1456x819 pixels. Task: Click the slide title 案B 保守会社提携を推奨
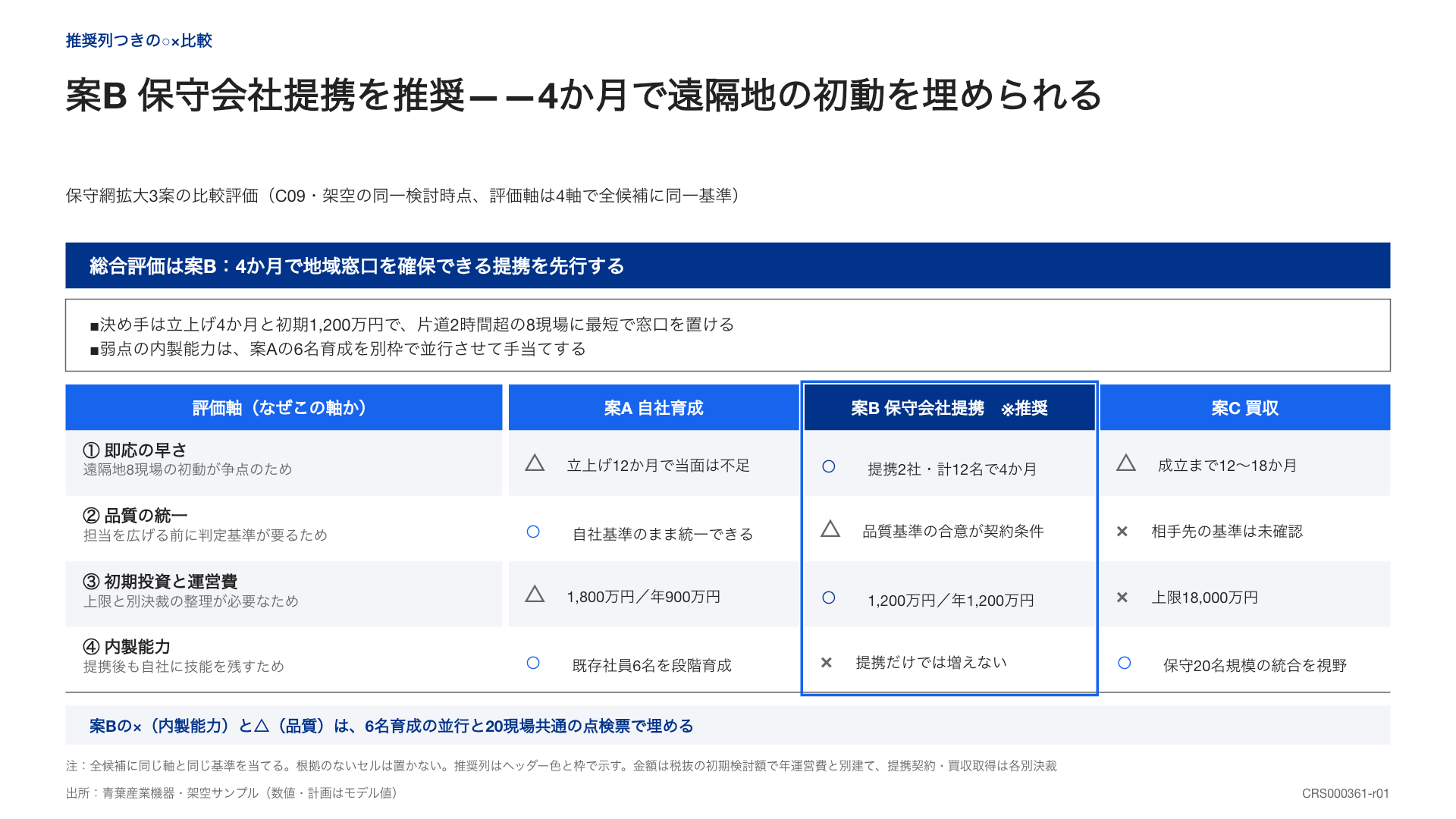pos(584,96)
